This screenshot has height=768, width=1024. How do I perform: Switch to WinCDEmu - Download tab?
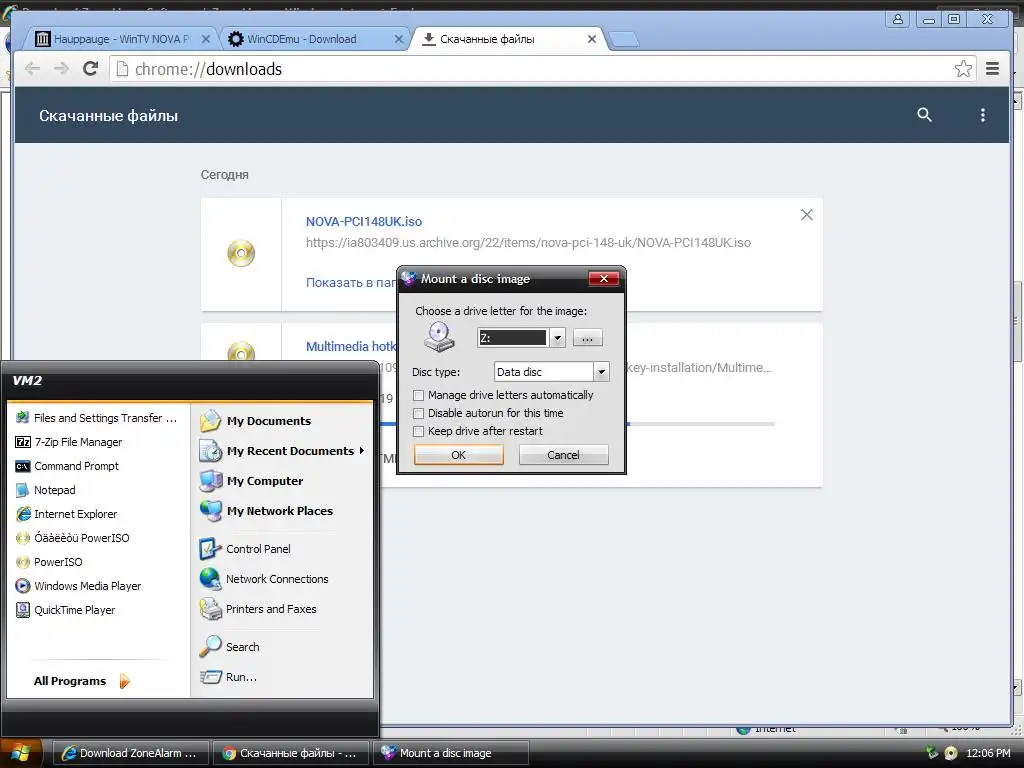click(315, 39)
